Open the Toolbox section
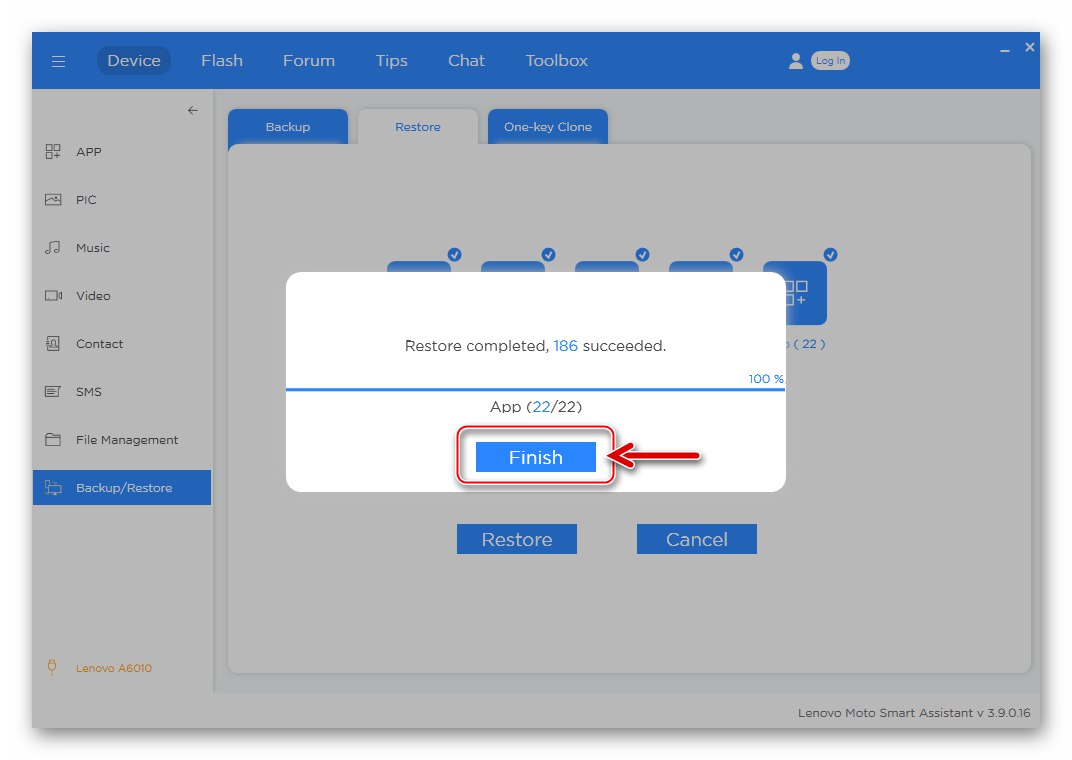 click(557, 61)
